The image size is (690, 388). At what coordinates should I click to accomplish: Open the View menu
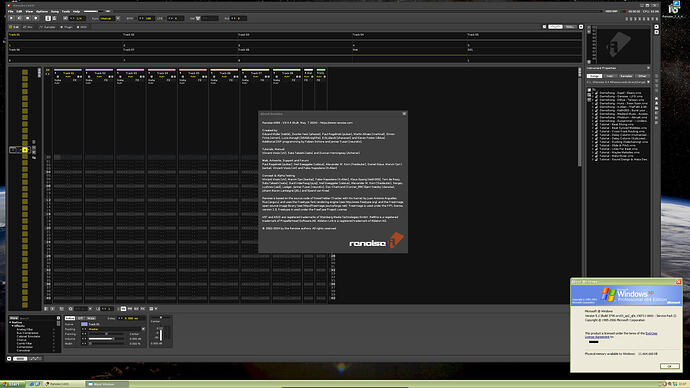pyautogui.click(x=29, y=11)
